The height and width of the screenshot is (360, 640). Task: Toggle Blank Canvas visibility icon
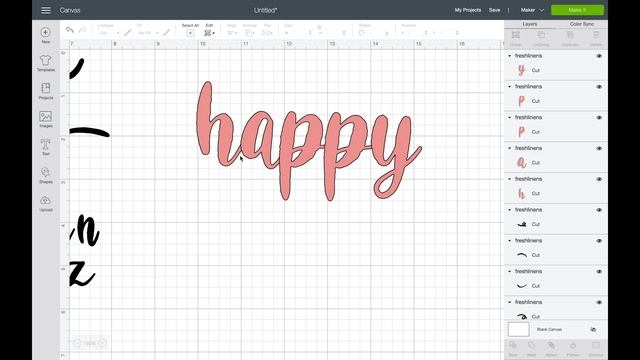tap(593, 329)
